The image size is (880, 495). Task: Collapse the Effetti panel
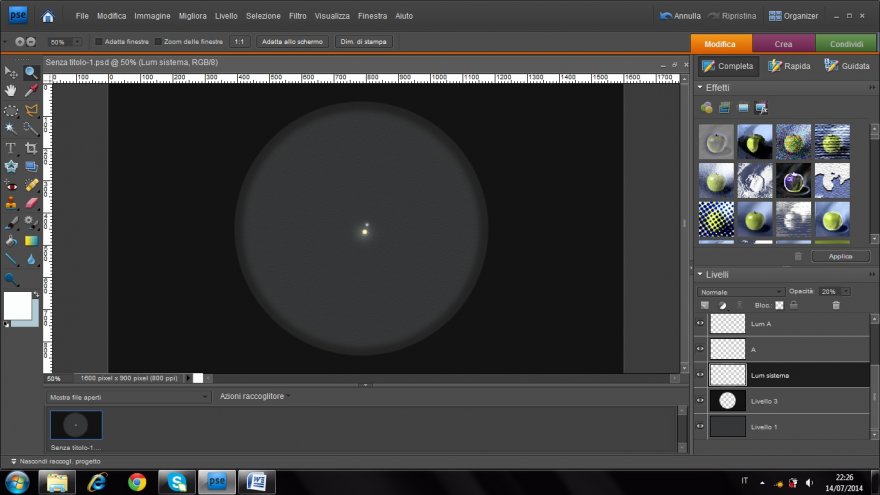pos(700,87)
